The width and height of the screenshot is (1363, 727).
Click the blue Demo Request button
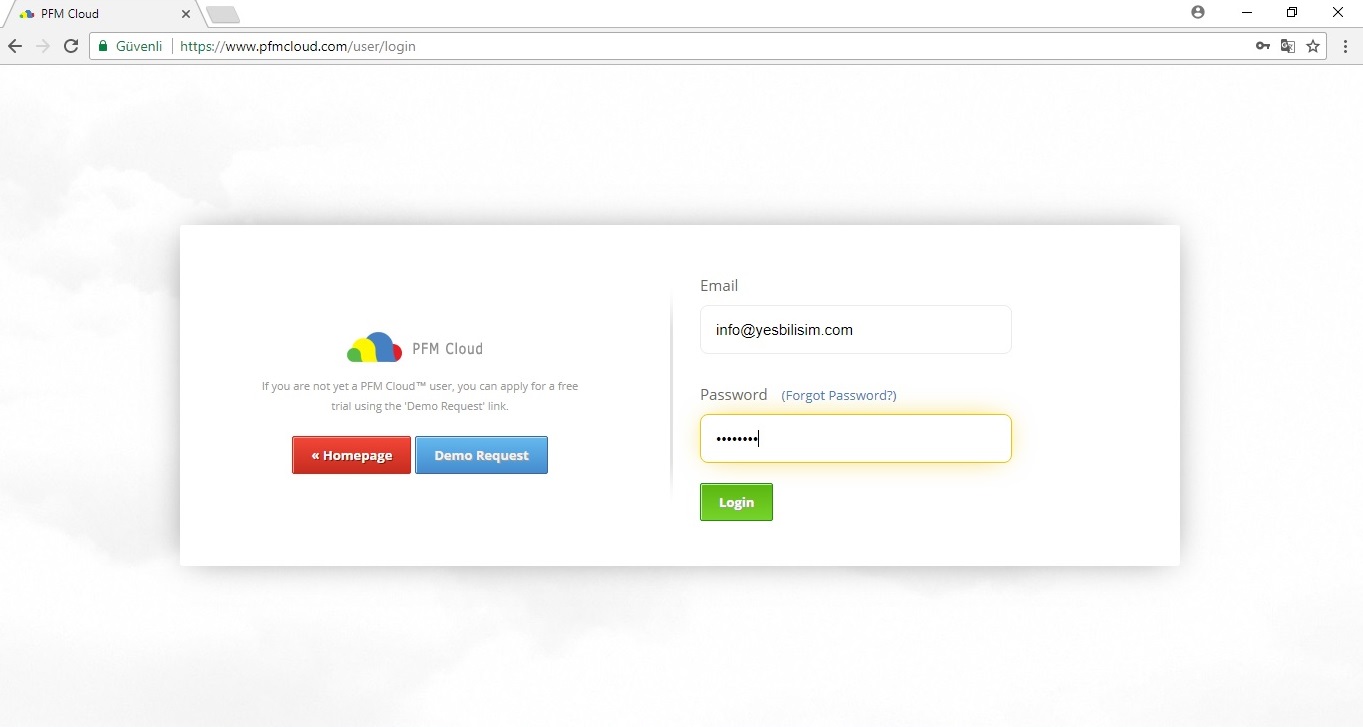coord(481,455)
